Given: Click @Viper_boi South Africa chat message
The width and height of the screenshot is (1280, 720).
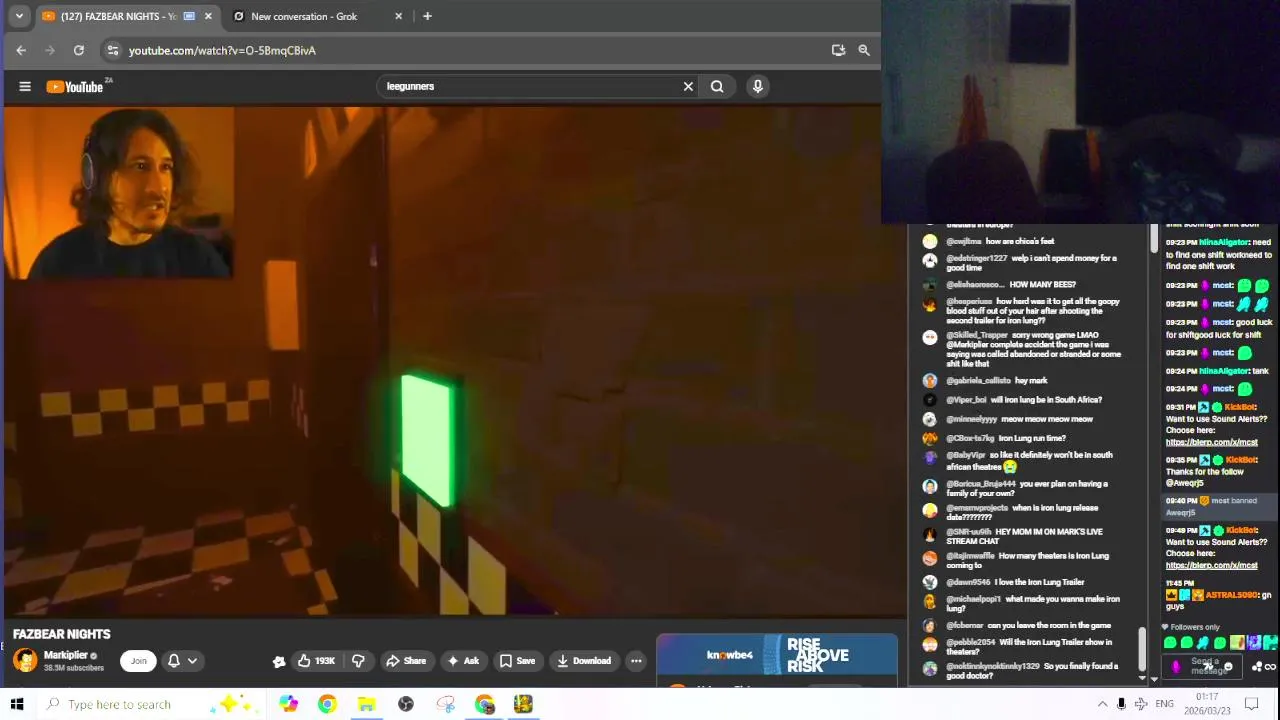Looking at the screenshot, I should click(1023, 400).
